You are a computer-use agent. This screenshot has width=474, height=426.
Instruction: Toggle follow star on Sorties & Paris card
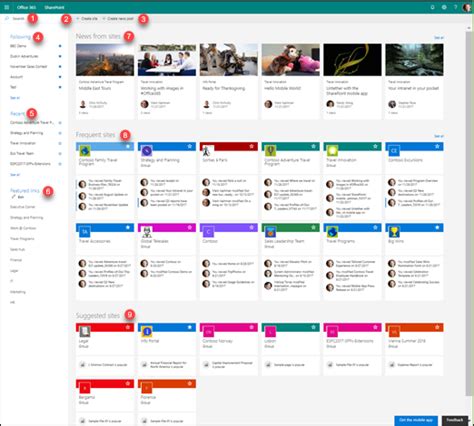[x=252, y=146]
